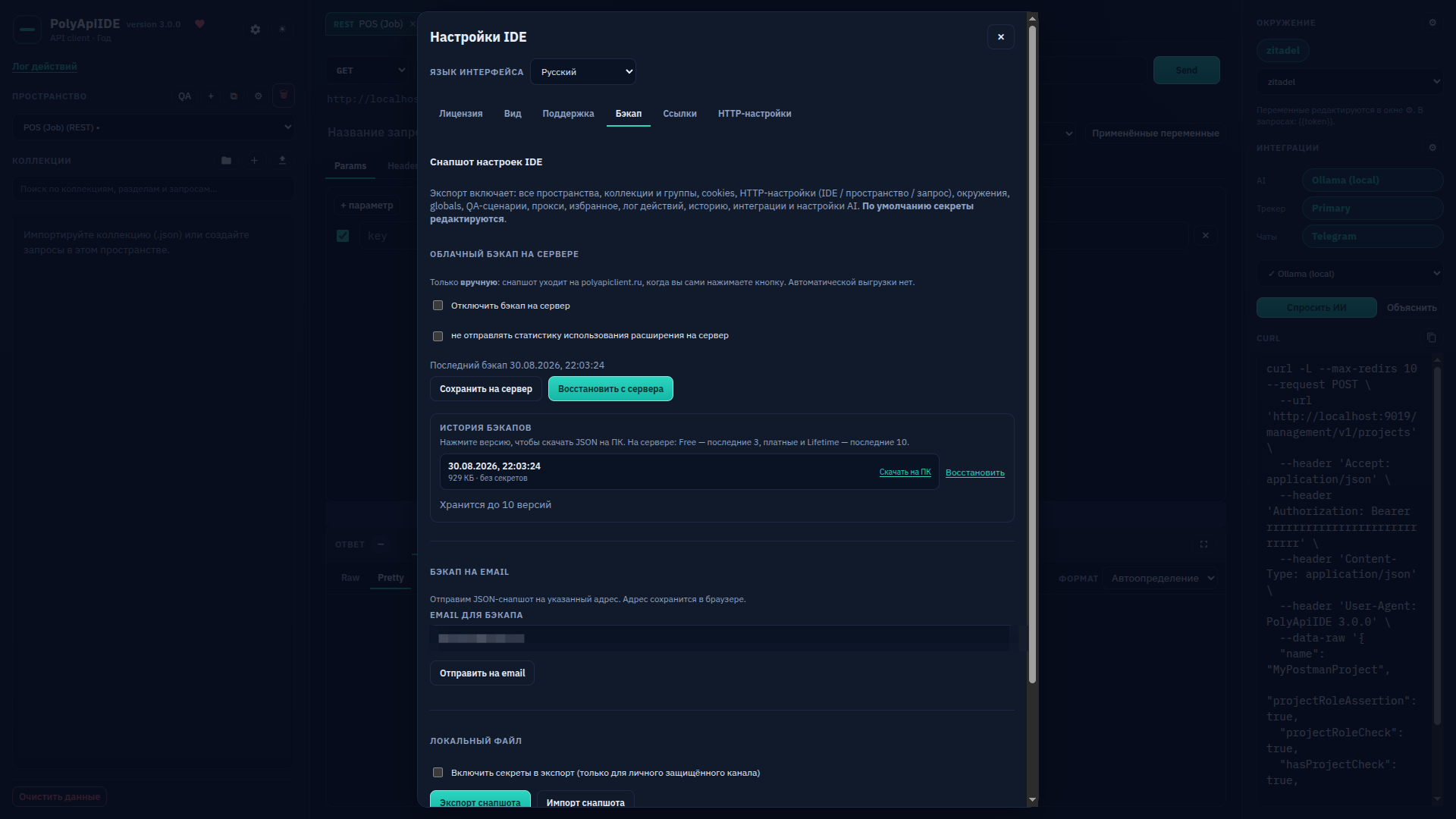Click 'Восстановить с сервера' button
This screenshot has width=1456, height=819.
tap(610, 389)
